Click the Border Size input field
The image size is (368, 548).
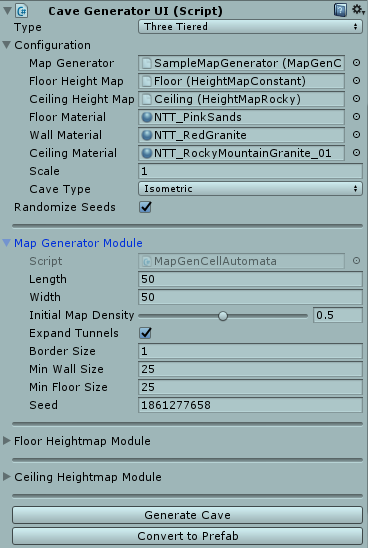point(250,351)
